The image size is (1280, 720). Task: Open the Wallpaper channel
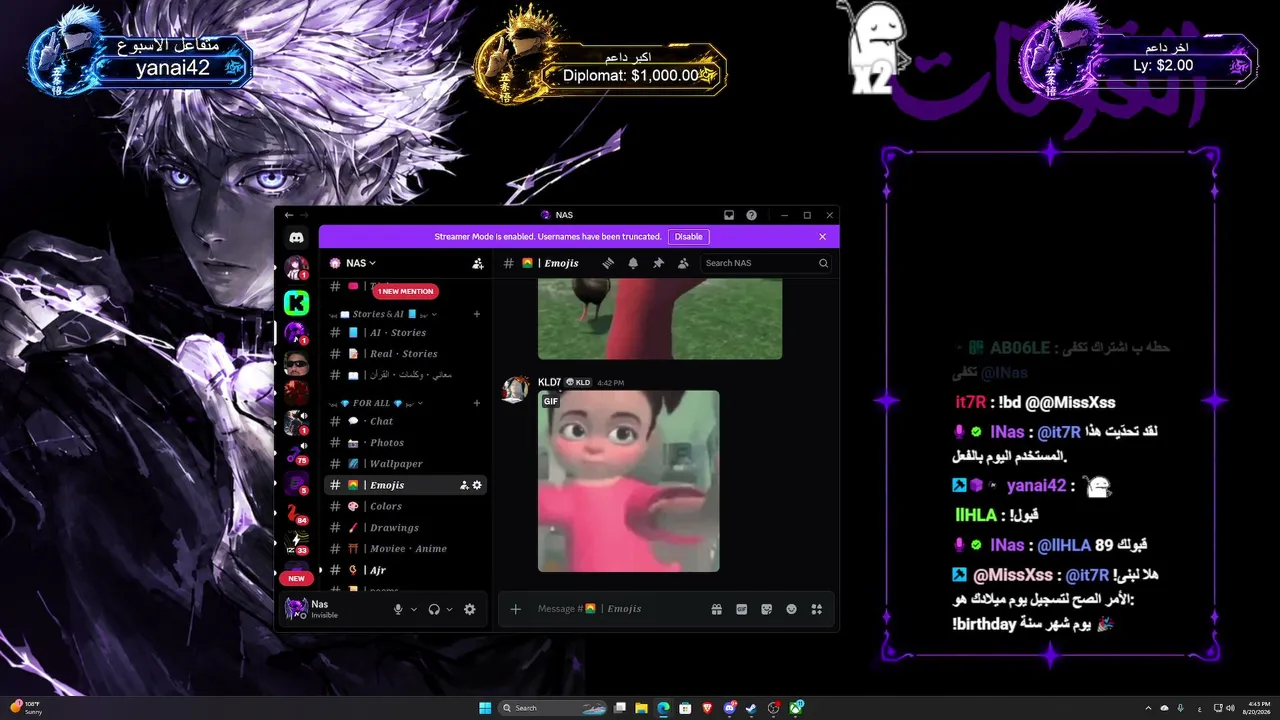pos(406,464)
